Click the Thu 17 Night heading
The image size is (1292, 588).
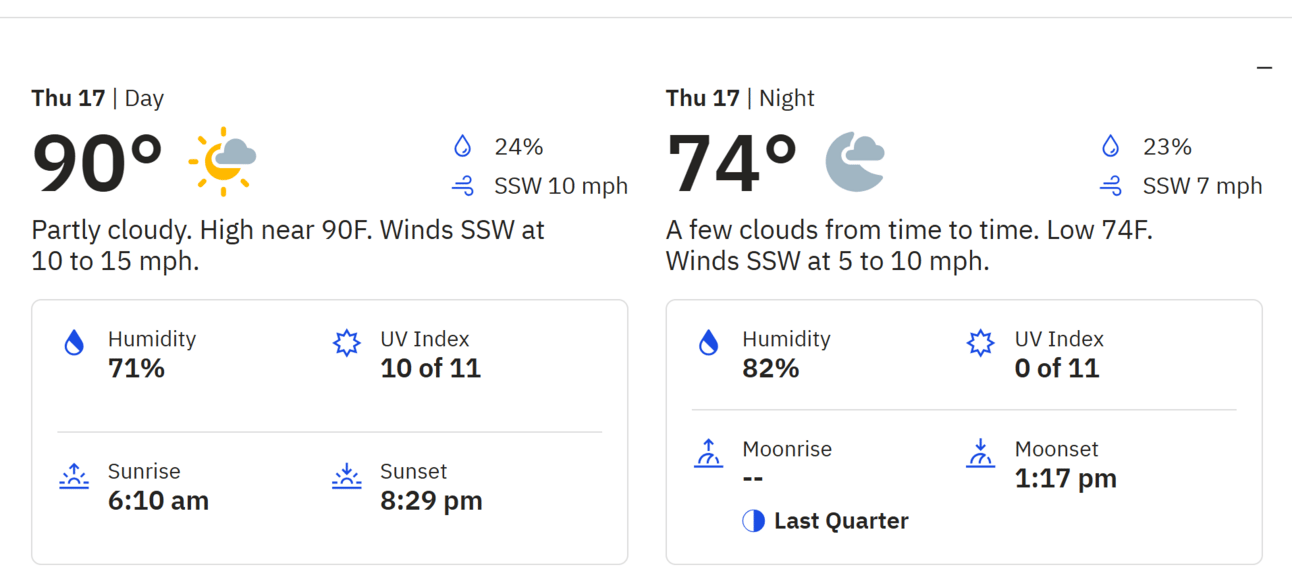click(740, 98)
